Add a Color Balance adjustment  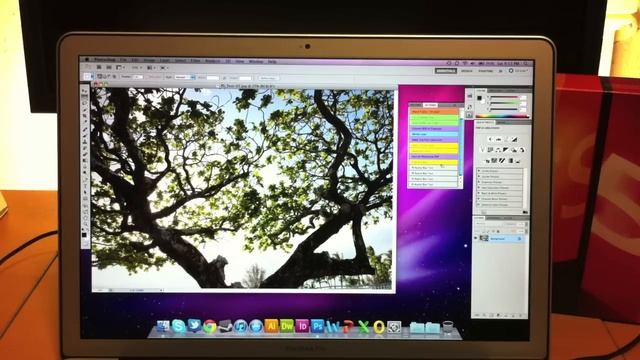click(498, 150)
